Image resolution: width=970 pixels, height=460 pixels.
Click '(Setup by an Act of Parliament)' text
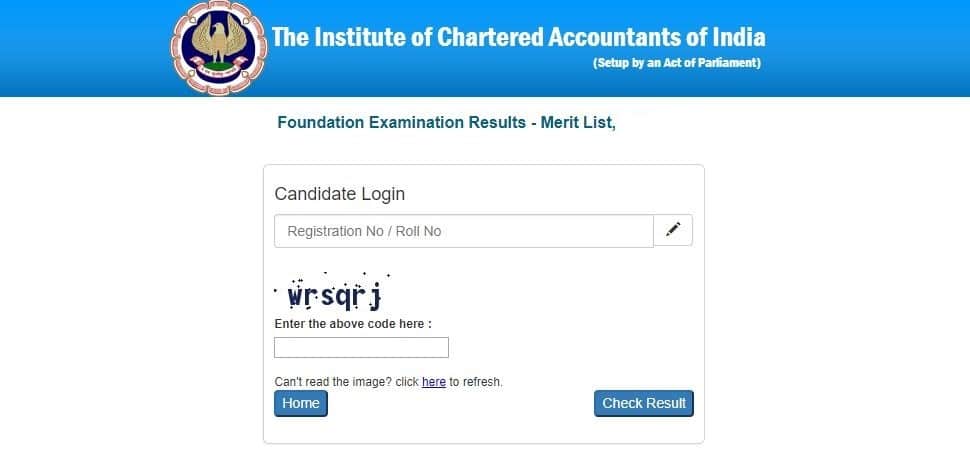point(677,63)
